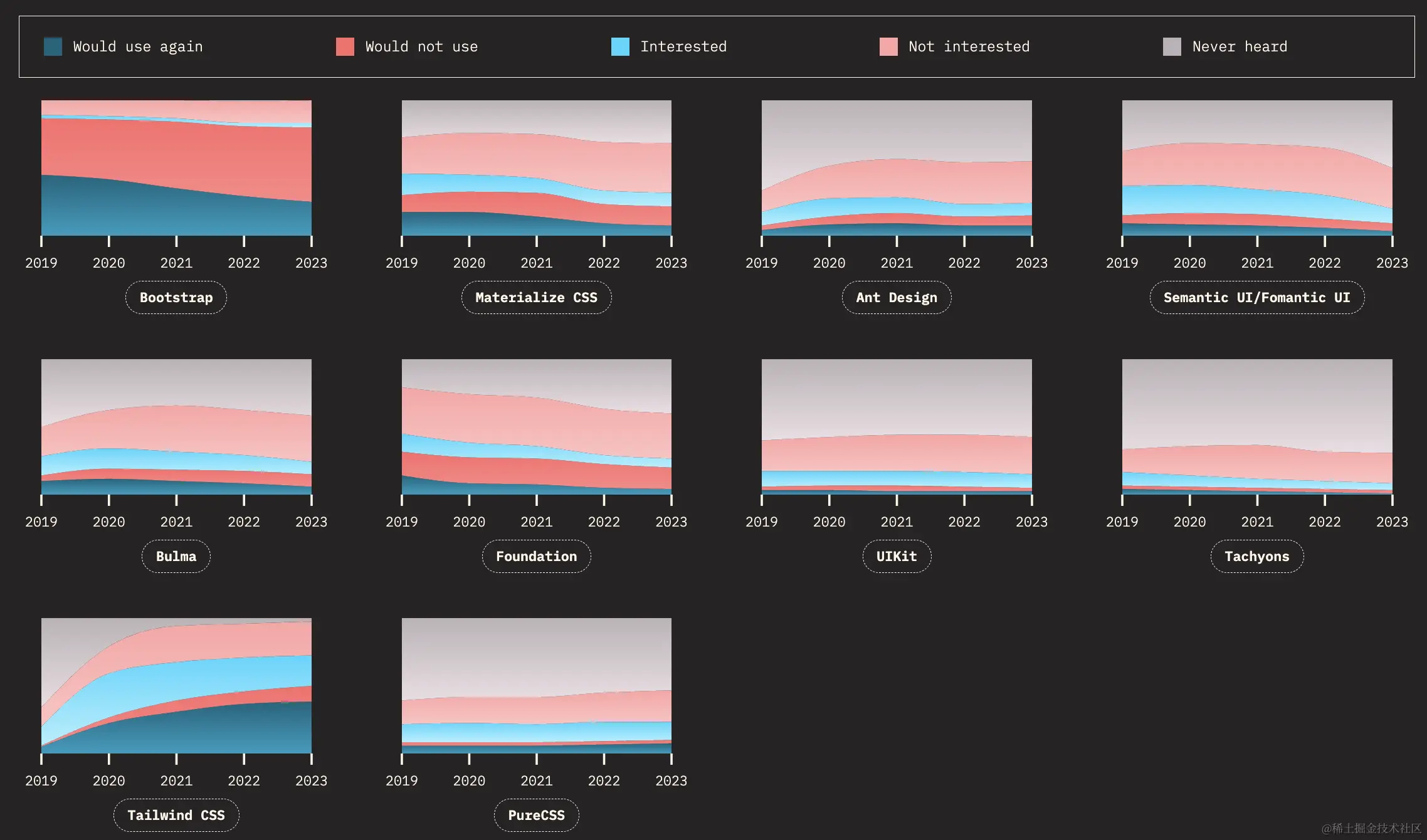Open the Semantic UI/Fomantic UI label
The width and height of the screenshot is (1427, 840).
pos(1256,298)
